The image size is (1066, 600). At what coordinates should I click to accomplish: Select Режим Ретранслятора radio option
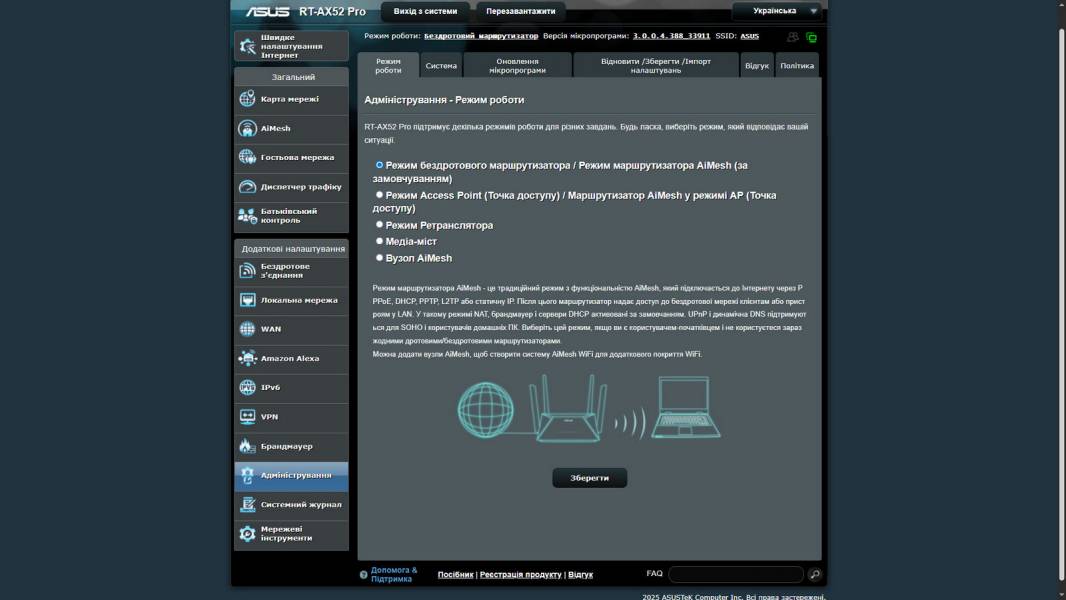pyautogui.click(x=379, y=225)
